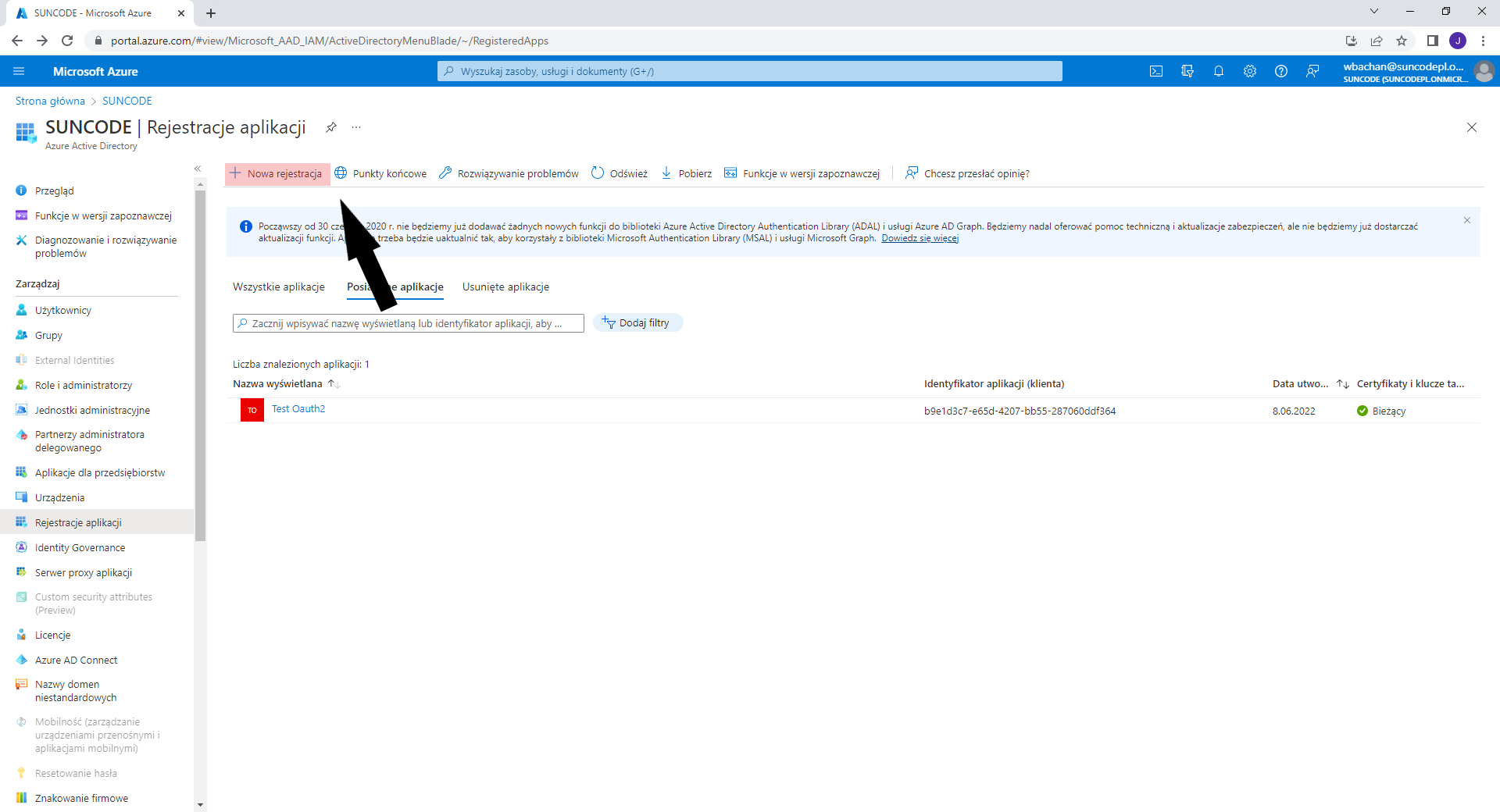The width and height of the screenshot is (1500, 812).
Task: Open the more options ellipsis beside title
Action: (356, 127)
